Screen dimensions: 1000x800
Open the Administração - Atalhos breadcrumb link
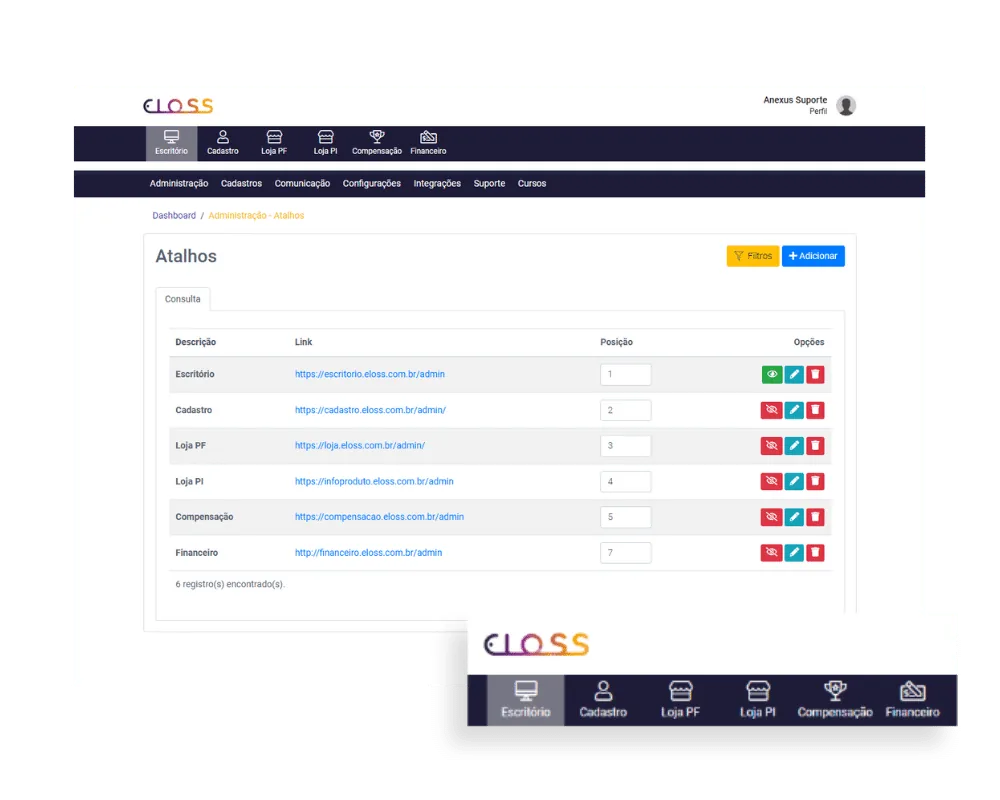tap(256, 216)
